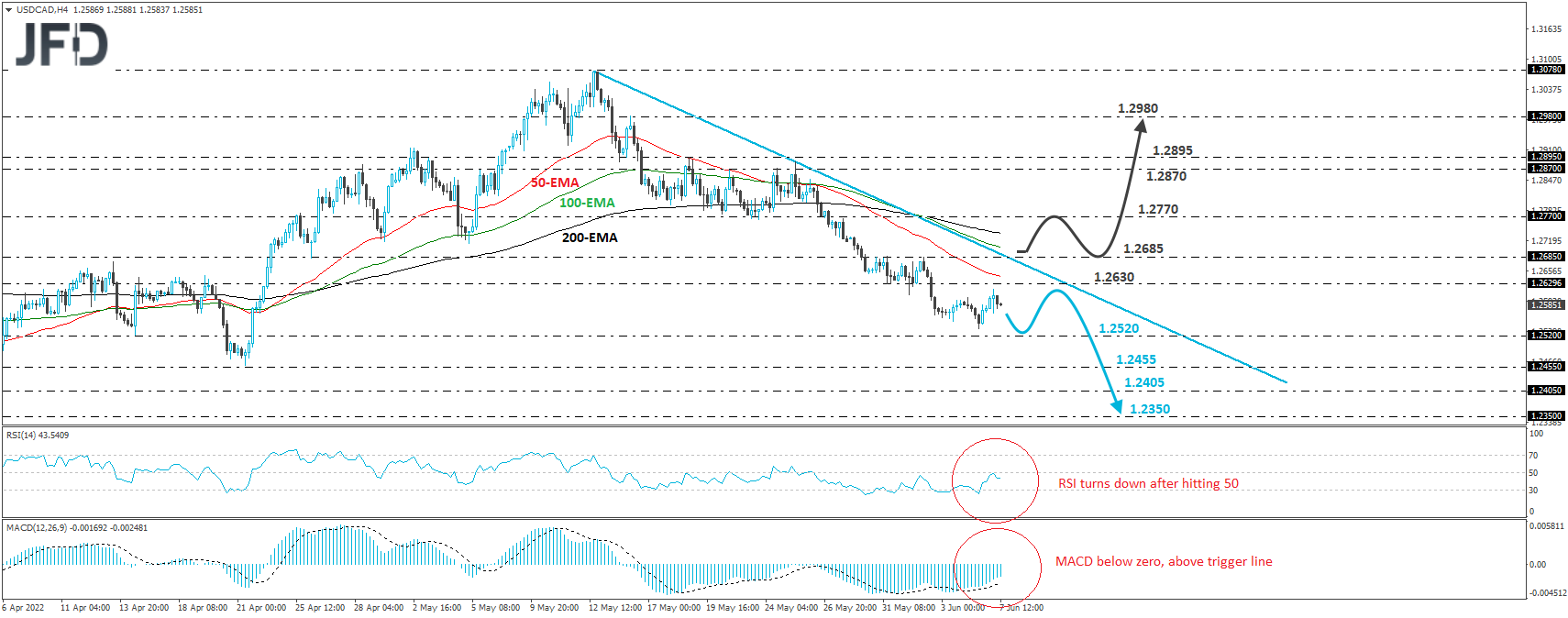Select the 1.2980 target label
This screenshot has height=618, width=1568.
point(1137,108)
